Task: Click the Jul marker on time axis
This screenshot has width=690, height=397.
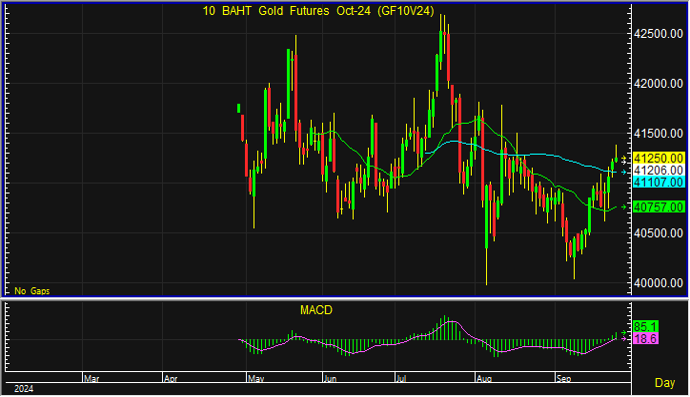Action: click(x=401, y=379)
